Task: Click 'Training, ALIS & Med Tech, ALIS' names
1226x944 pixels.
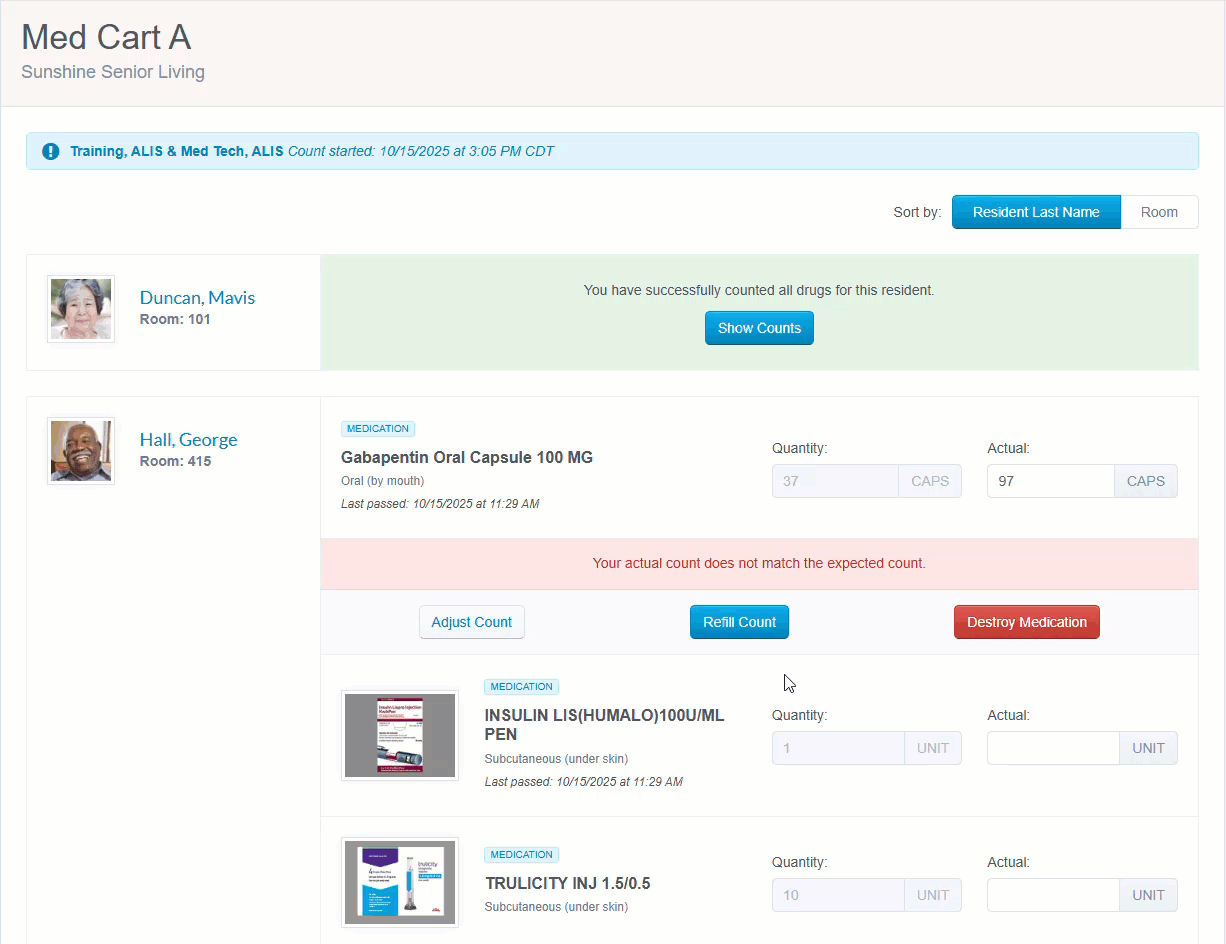Action: tap(177, 152)
